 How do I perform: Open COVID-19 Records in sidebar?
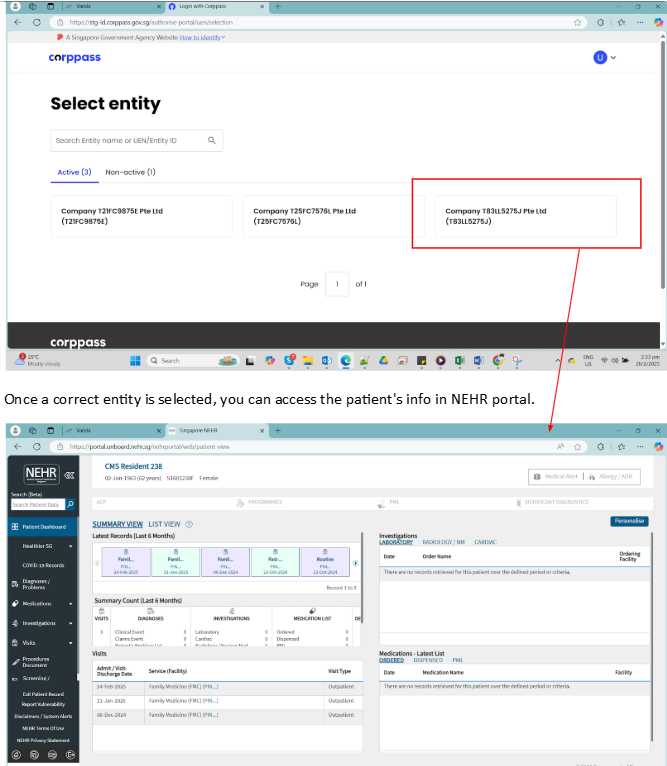43,565
